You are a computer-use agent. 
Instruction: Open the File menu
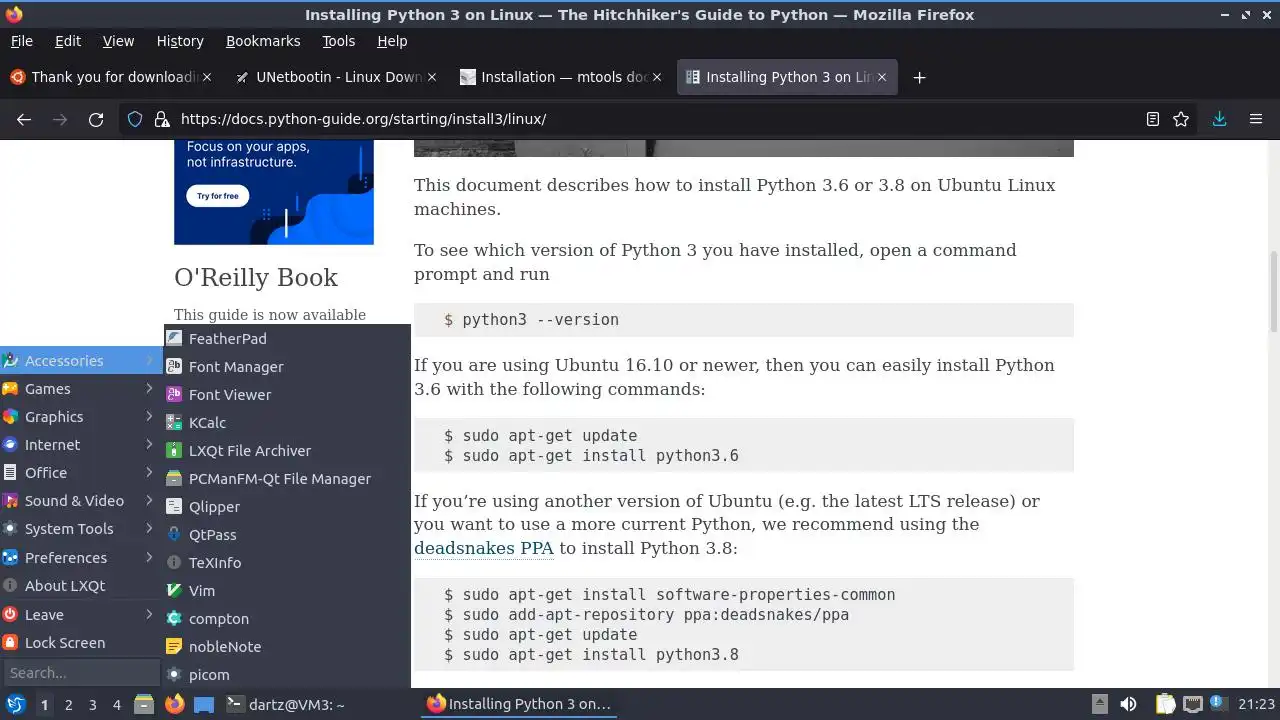(x=21, y=41)
